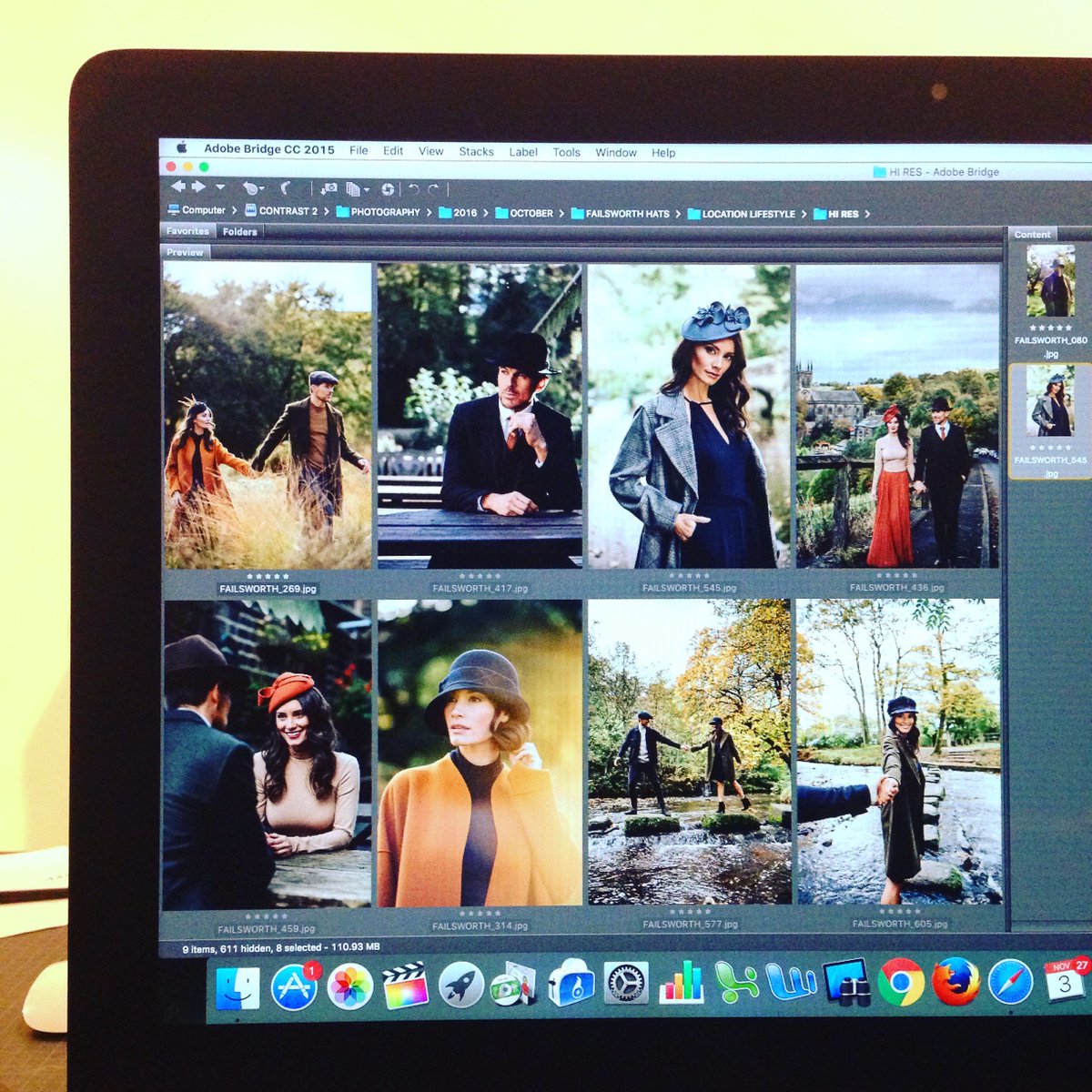Open the Label menu
1092x1092 pixels.
[523, 152]
